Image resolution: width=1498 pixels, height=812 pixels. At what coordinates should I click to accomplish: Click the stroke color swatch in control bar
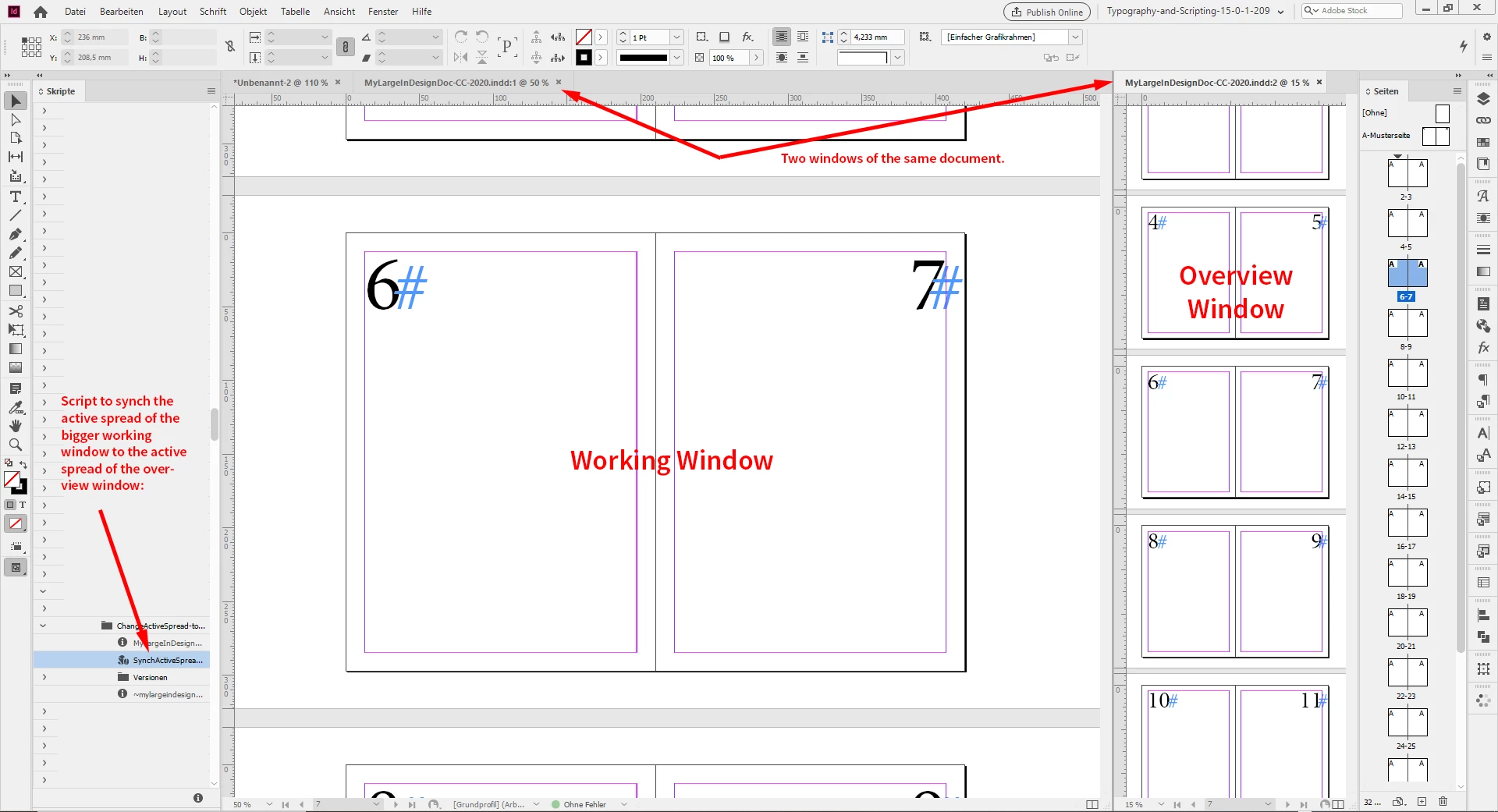pos(584,57)
